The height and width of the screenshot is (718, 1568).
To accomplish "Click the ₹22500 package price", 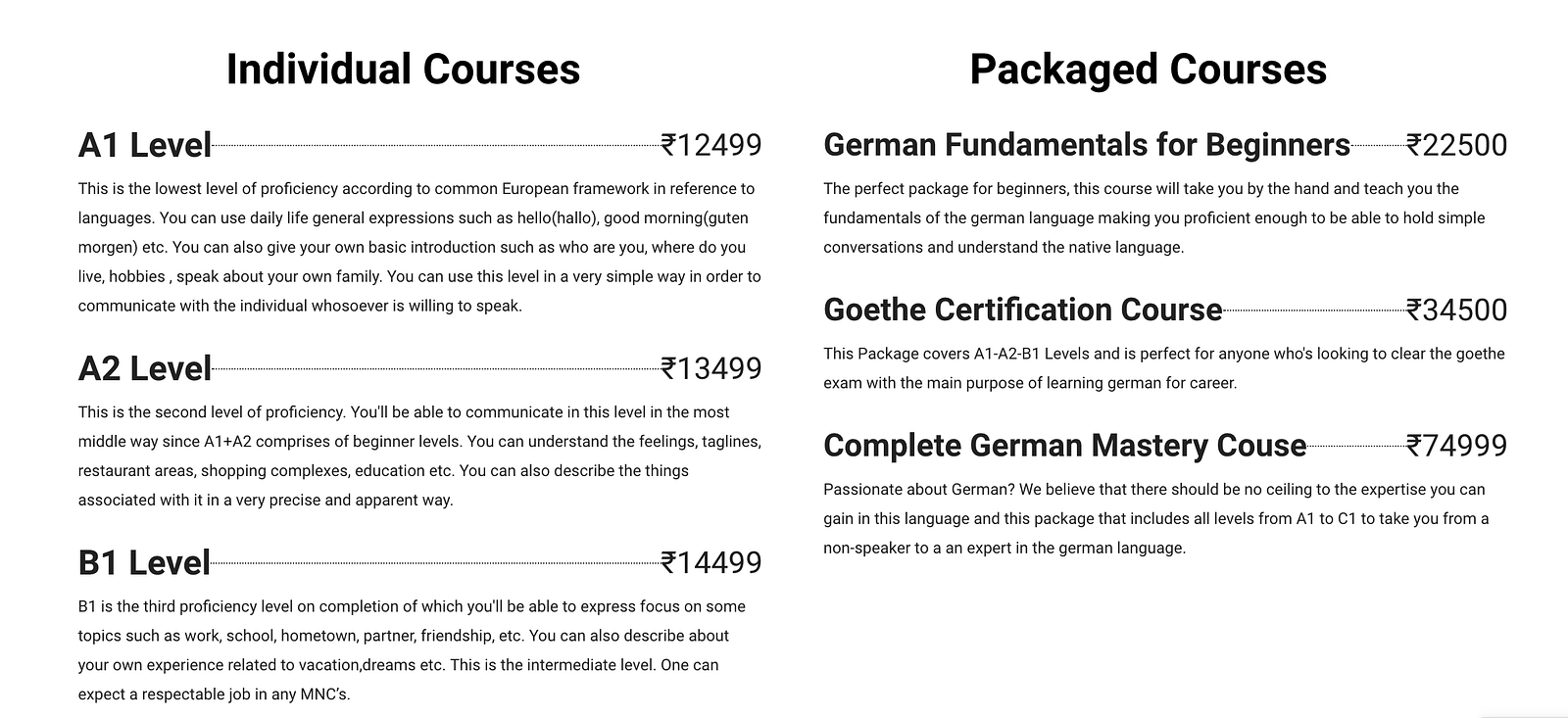I will (x=1456, y=145).
